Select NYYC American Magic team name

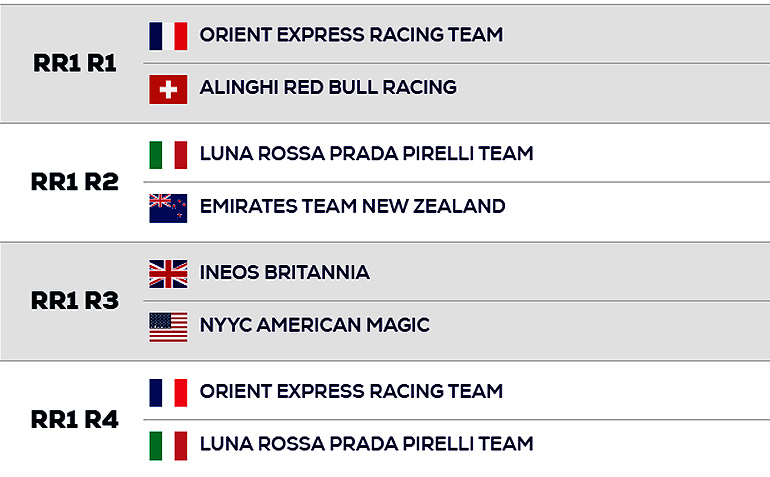[314, 326]
